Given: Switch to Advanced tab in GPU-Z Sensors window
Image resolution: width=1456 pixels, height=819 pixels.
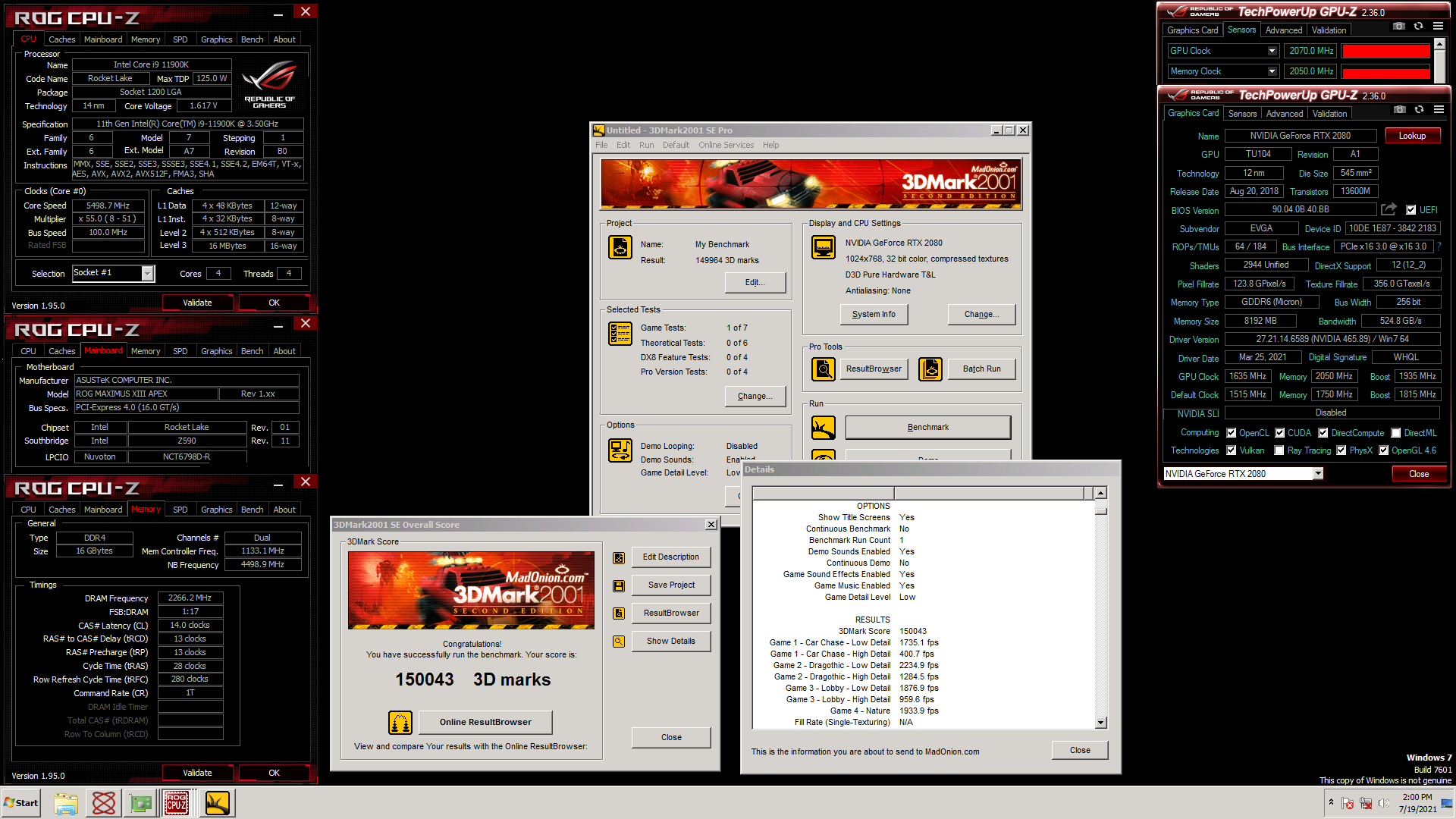Looking at the screenshot, I should [1283, 30].
